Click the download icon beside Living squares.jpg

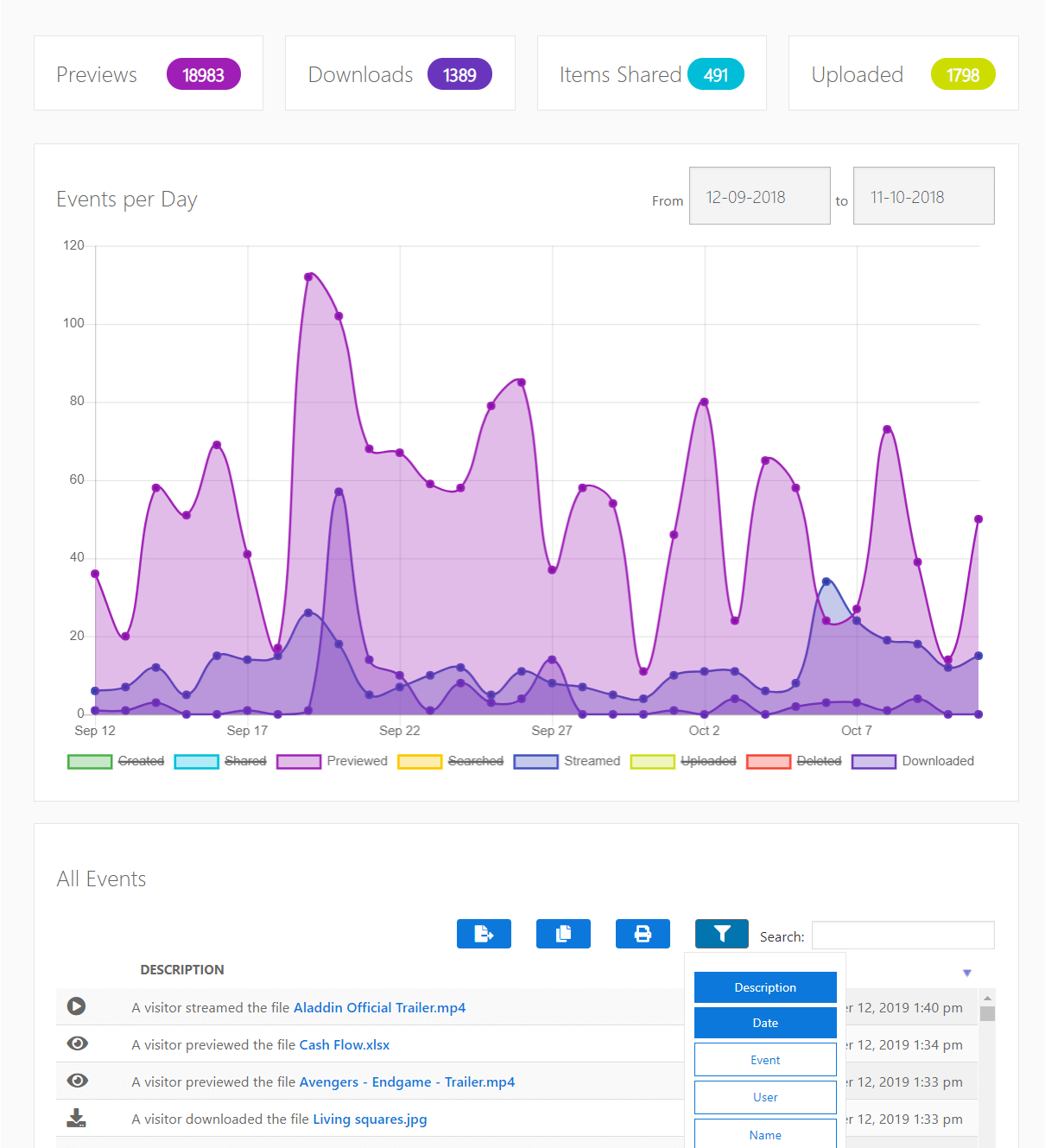pyautogui.click(x=77, y=1119)
